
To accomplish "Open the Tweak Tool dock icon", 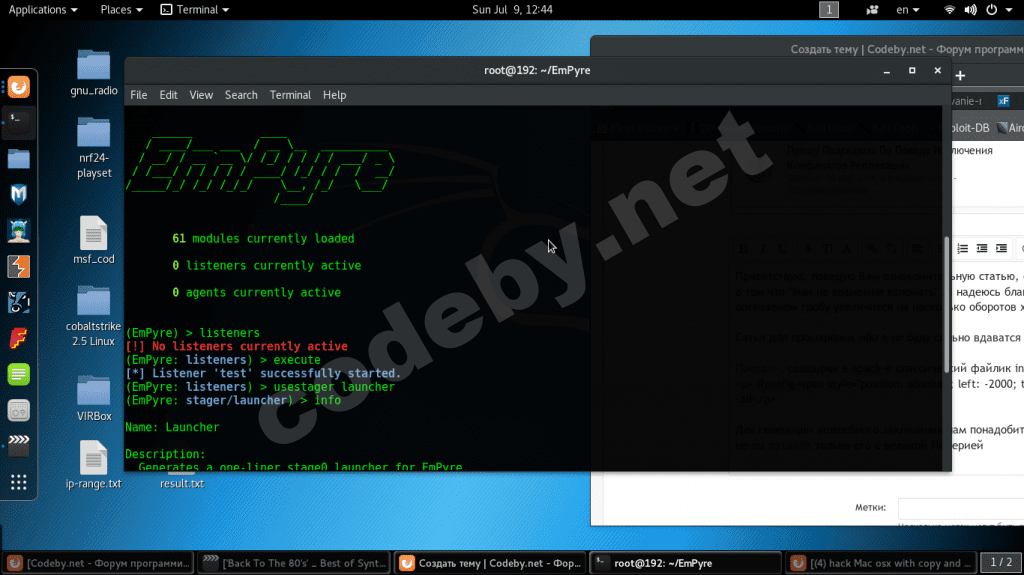I will click(18, 410).
